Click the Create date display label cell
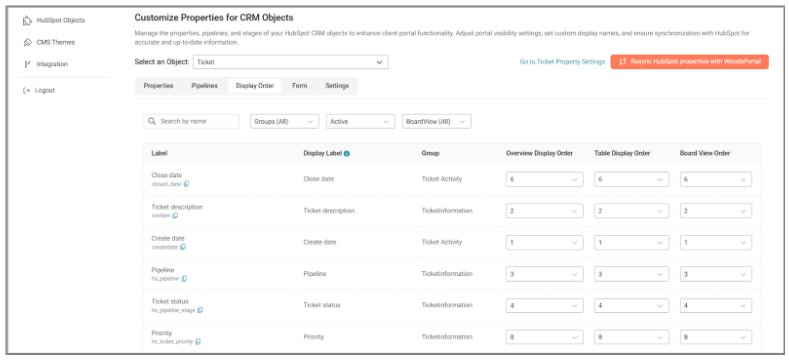Image resolution: width=789 pixels, height=360 pixels. point(320,243)
